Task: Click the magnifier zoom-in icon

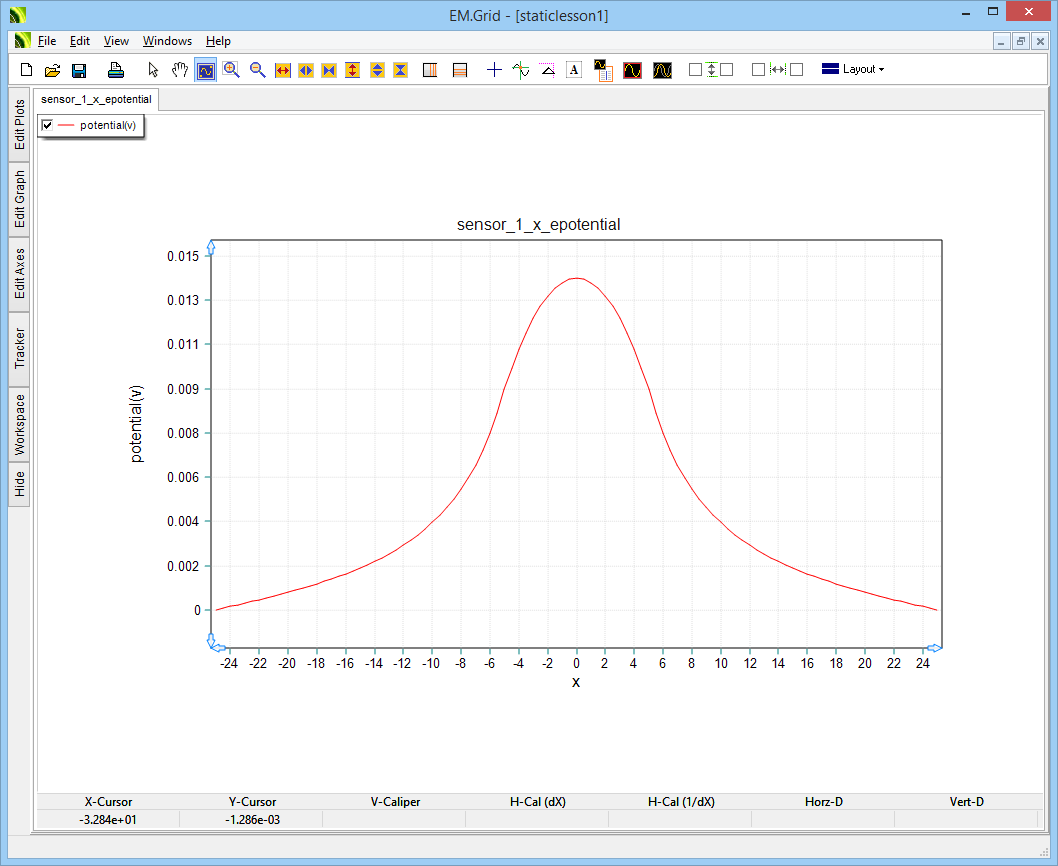Action: tap(231, 70)
